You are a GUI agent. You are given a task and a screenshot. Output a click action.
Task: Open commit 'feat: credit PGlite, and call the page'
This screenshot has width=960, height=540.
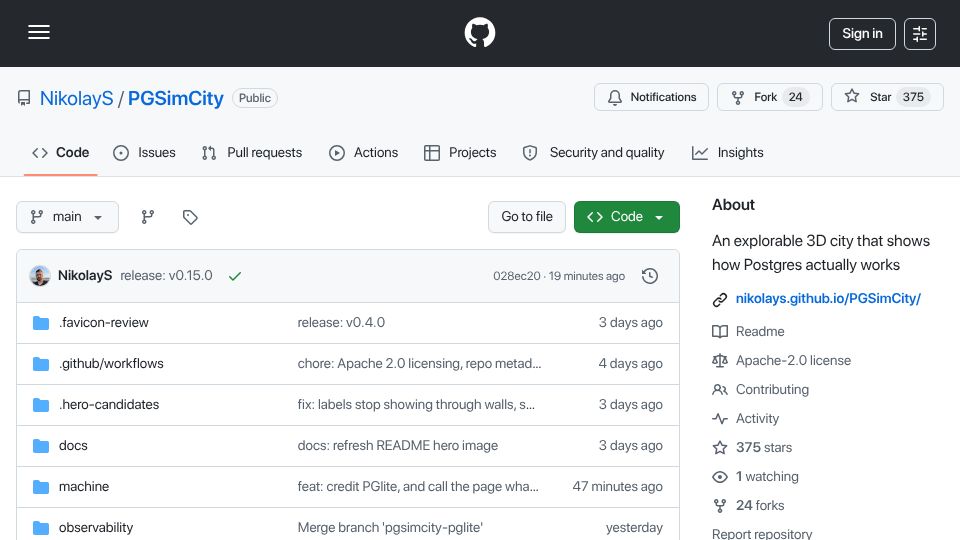(x=418, y=487)
